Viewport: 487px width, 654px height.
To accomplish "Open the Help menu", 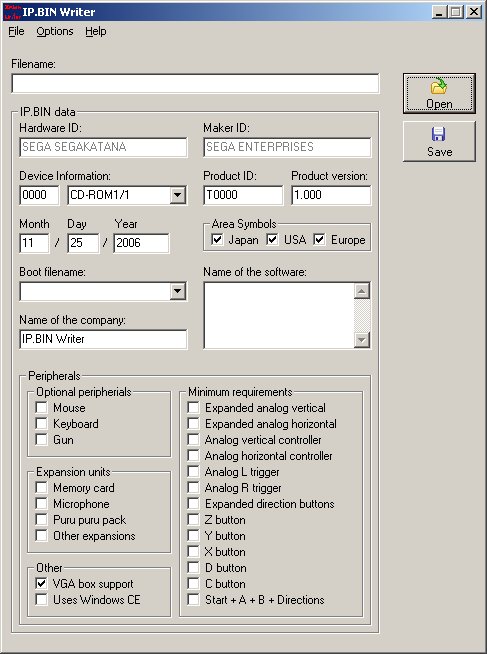I will point(95,31).
